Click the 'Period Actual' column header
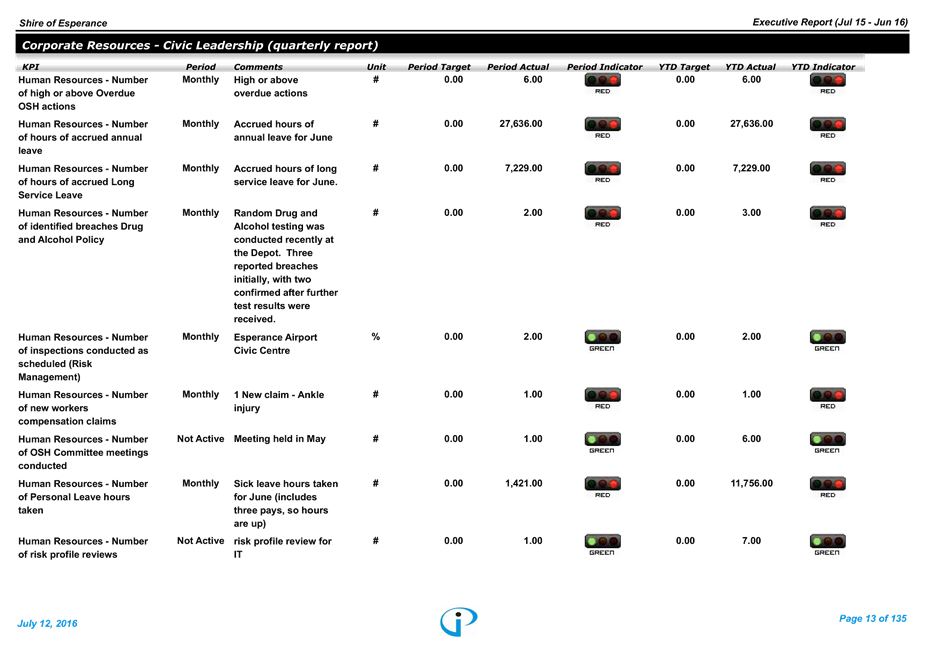The image size is (928, 657). [518, 67]
